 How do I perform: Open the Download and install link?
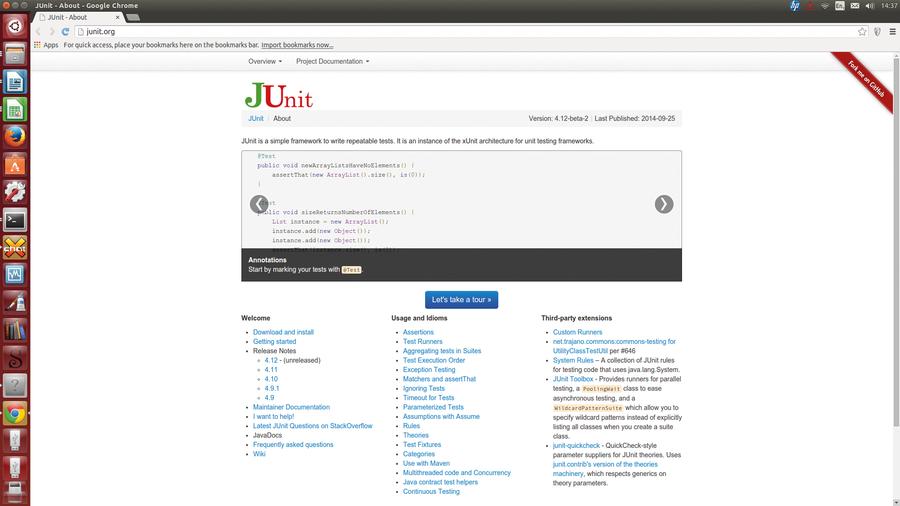283,332
